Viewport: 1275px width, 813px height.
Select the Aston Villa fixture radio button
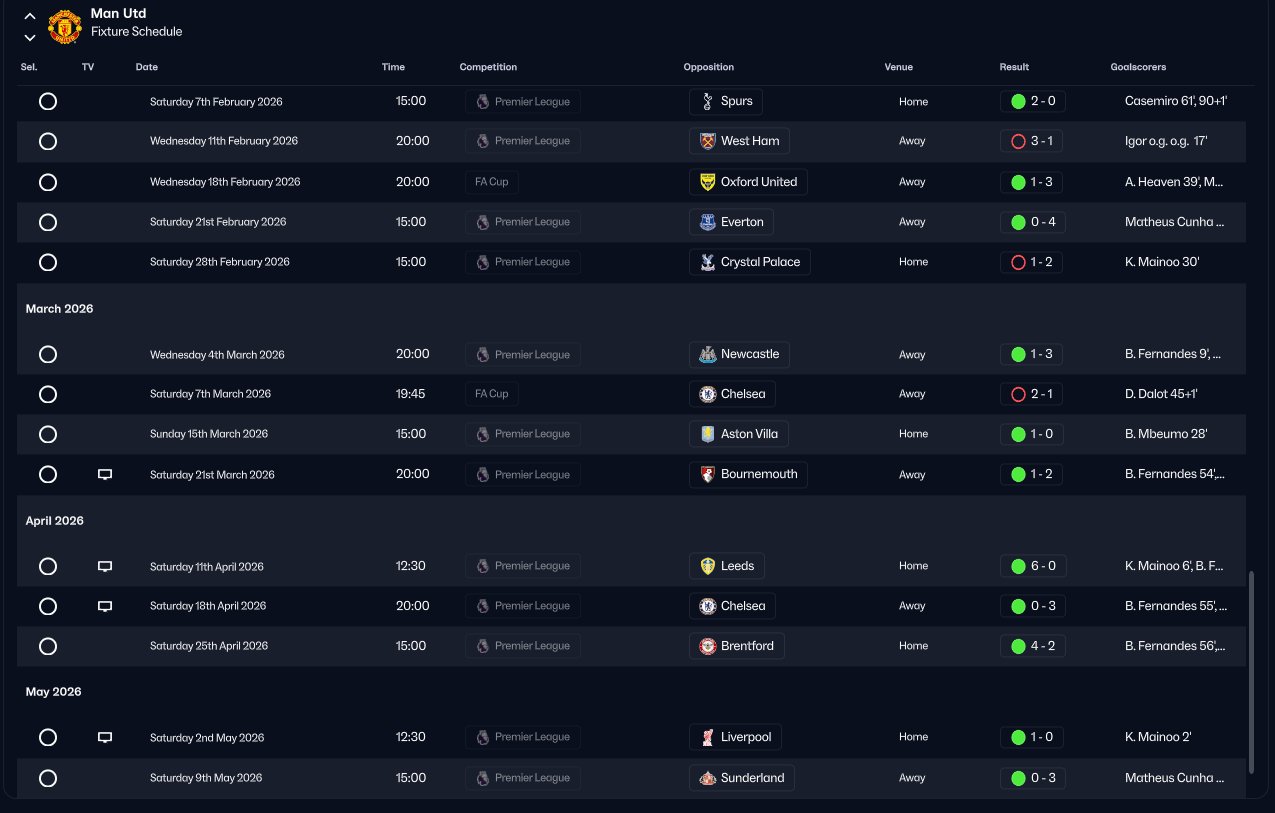48,435
